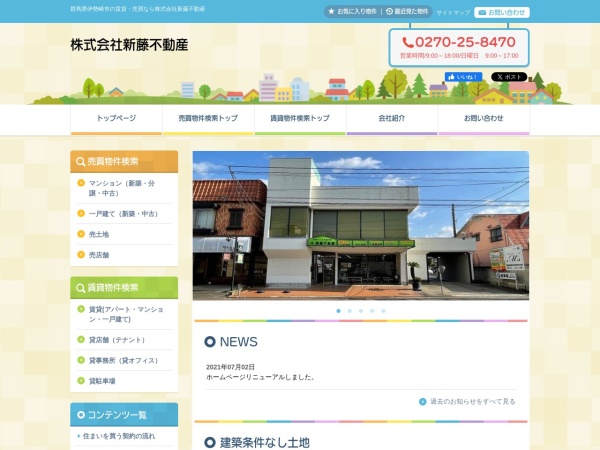Click the NEWS heading

tap(238, 342)
